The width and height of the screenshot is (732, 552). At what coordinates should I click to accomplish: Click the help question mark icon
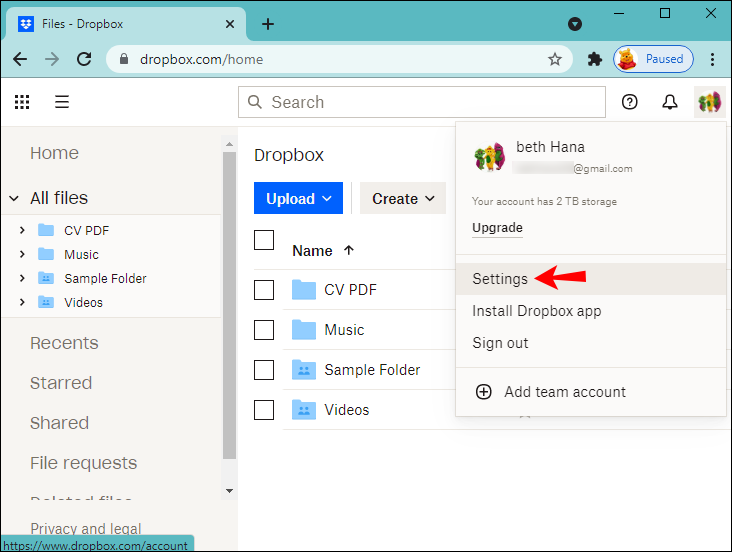coord(629,102)
